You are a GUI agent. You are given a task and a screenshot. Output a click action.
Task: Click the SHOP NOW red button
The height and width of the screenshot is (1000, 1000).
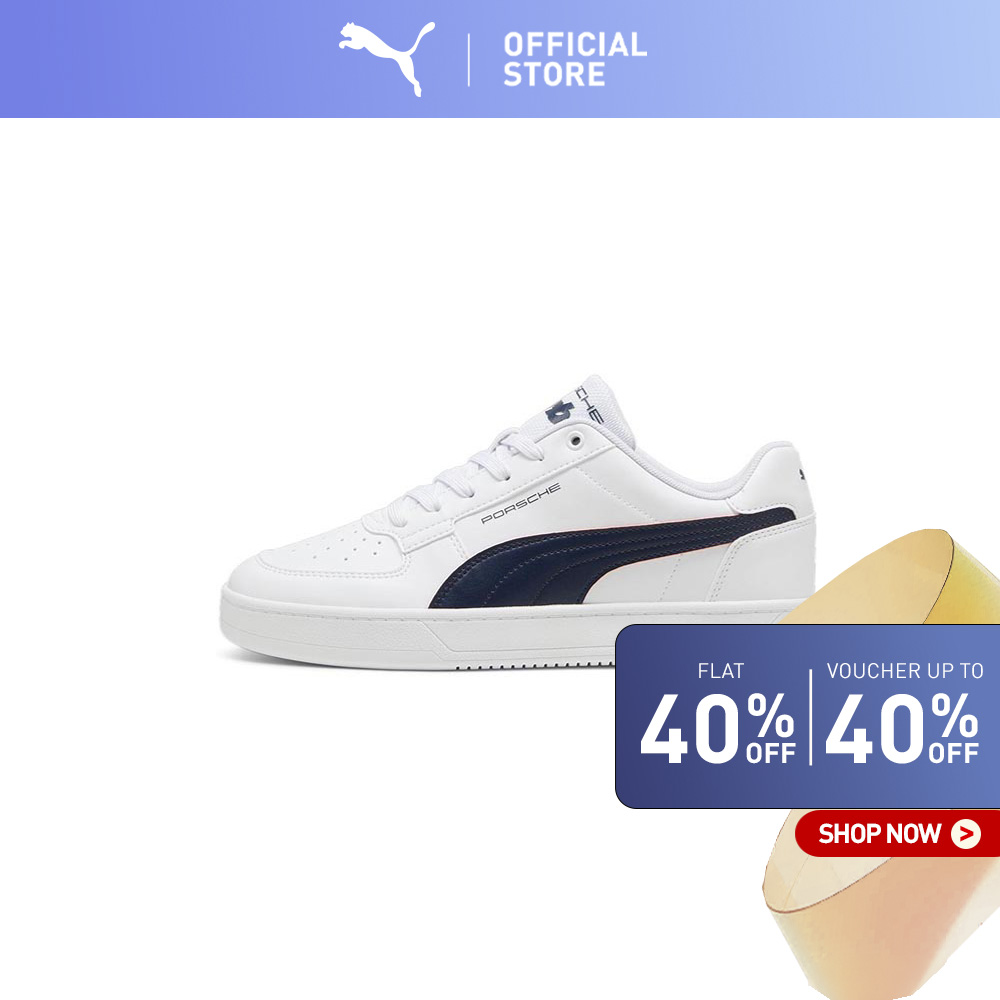click(x=897, y=833)
